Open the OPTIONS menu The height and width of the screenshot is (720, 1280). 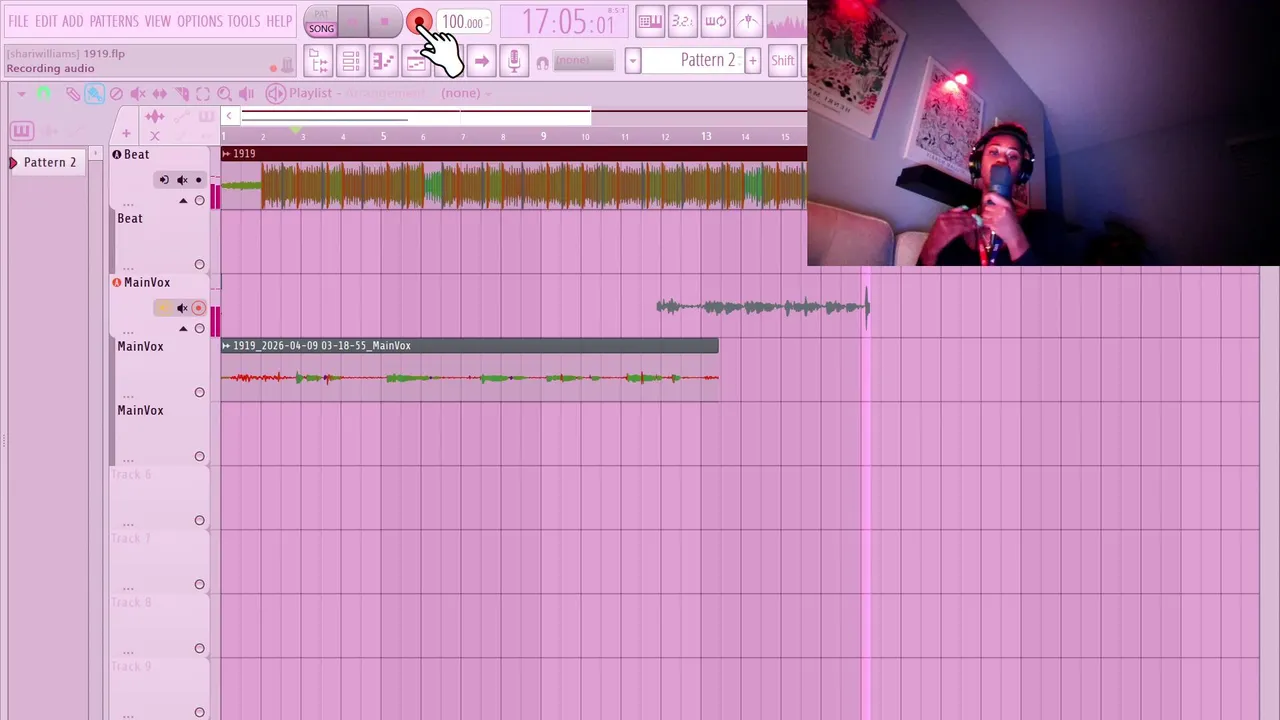[200, 21]
